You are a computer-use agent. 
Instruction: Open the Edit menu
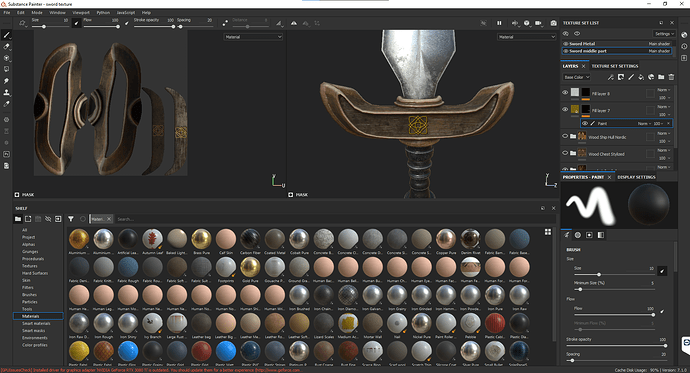point(21,12)
